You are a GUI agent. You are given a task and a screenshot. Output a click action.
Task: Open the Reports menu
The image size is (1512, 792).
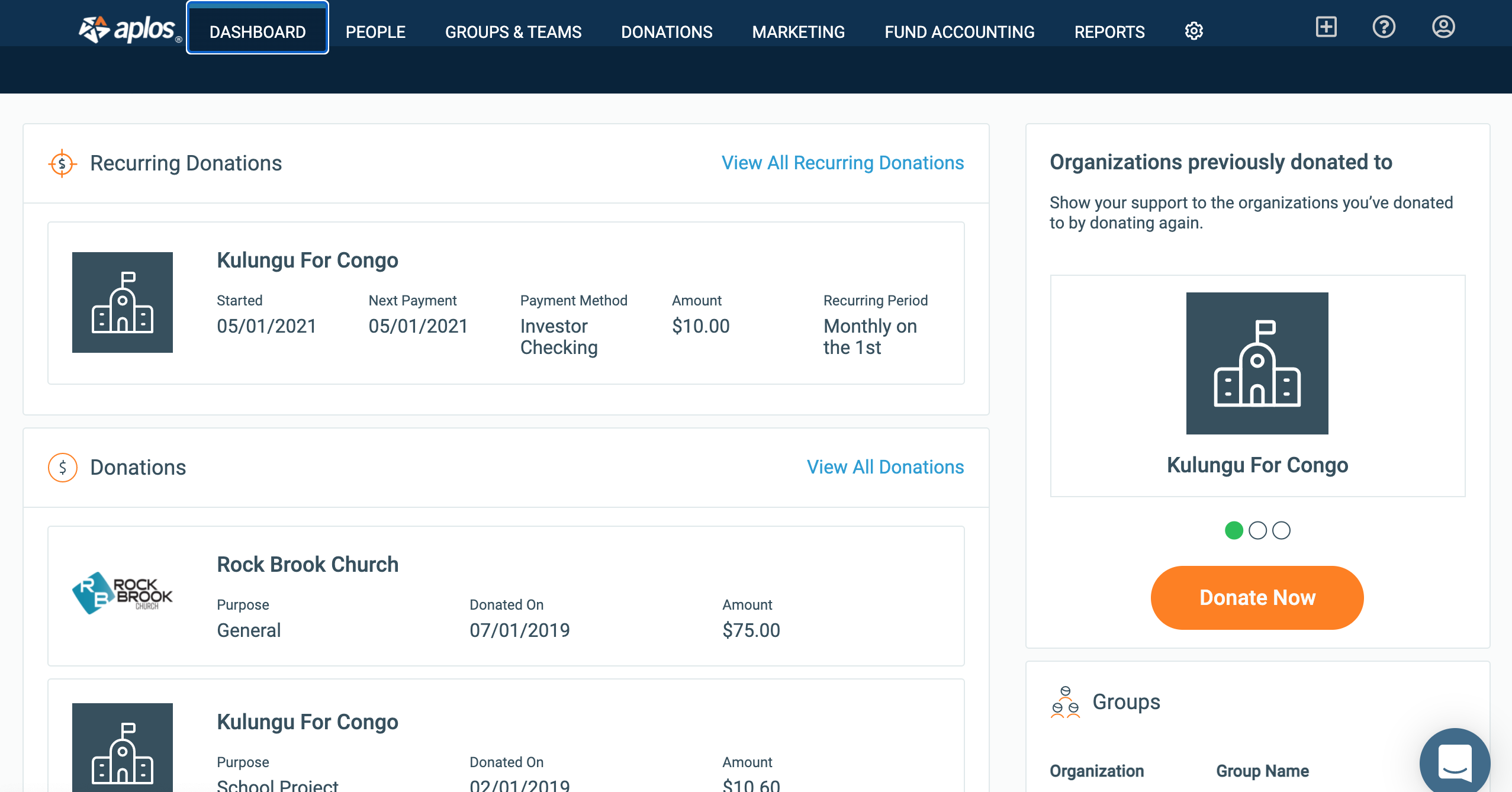click(1109, 31)
